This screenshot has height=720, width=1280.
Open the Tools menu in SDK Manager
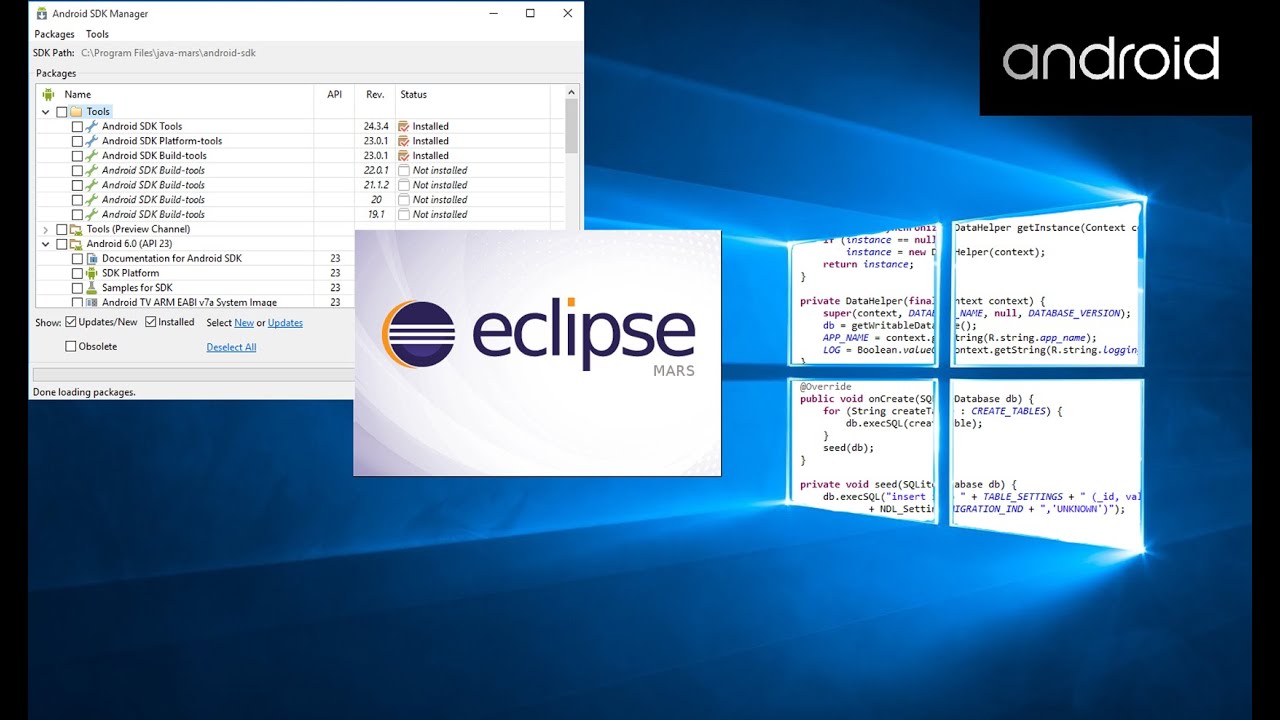tap(97, 34)
